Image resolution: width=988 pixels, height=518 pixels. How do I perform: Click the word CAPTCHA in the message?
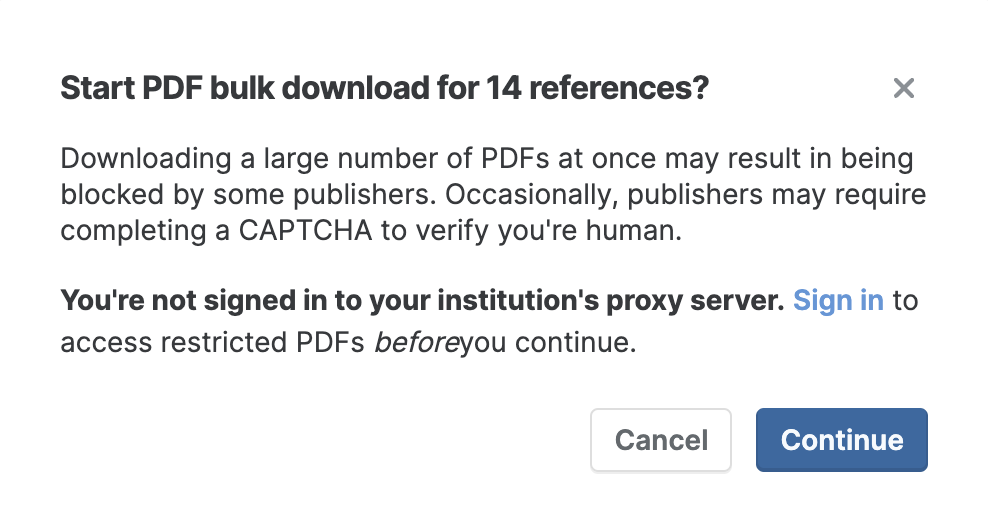[x=305, y=231]
